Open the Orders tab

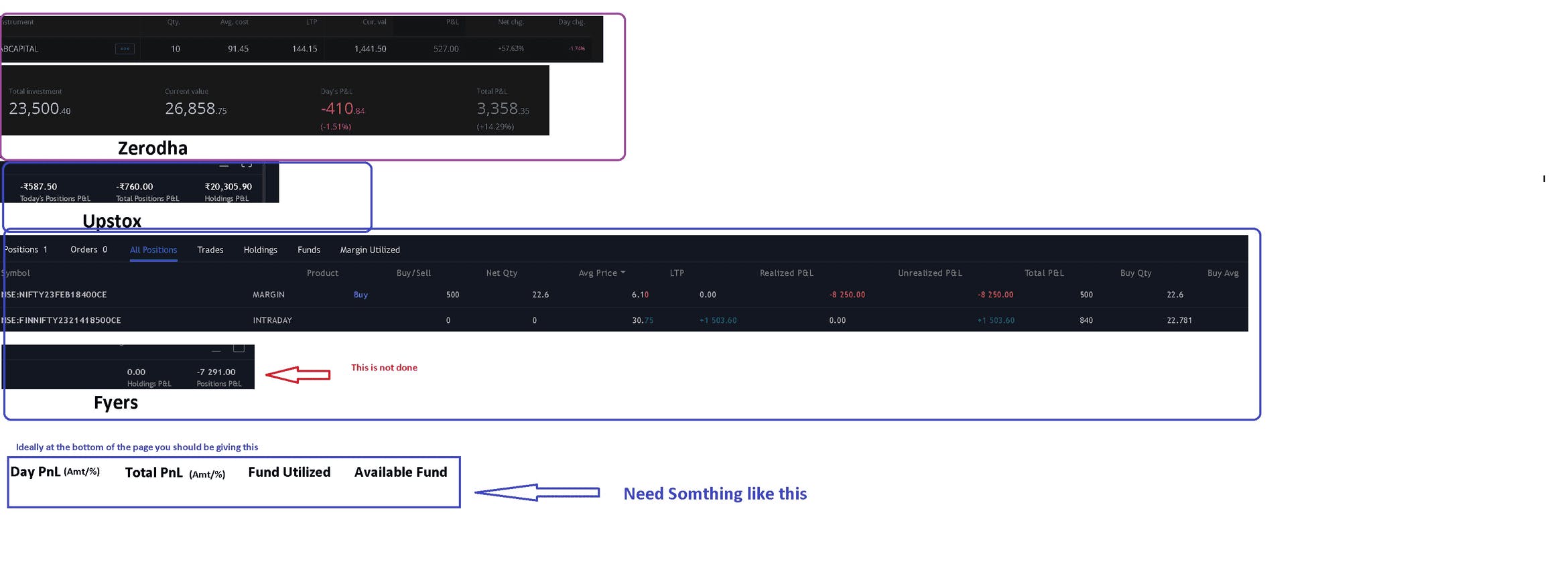(88, 250)
